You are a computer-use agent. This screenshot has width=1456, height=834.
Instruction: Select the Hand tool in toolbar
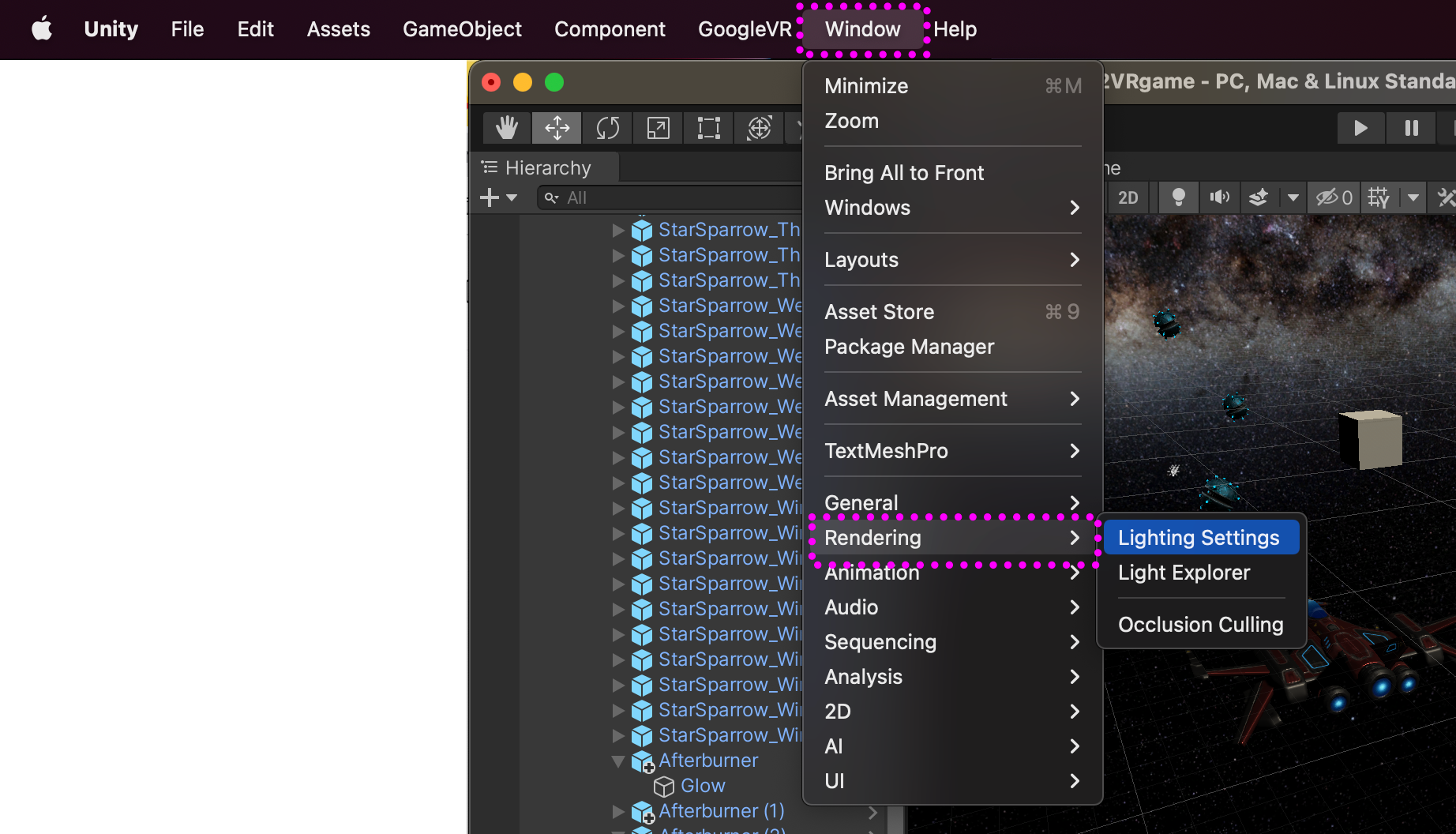pyautogui.click(x=506, y=128)
